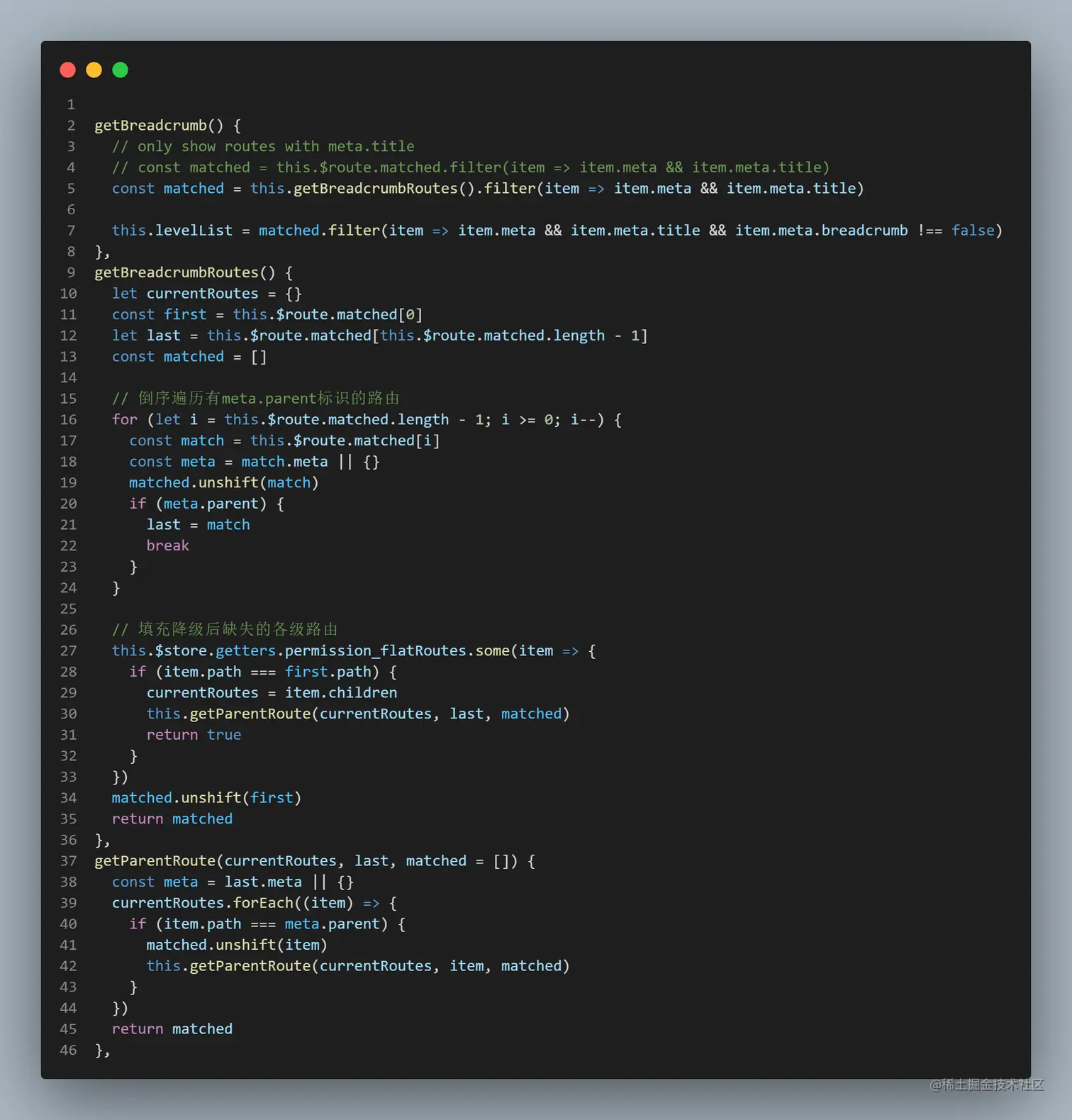The height and width of the screenshot is (1120, 1072).
Task: Click the line "const matched = []"
Action: [x=189, y=357]
